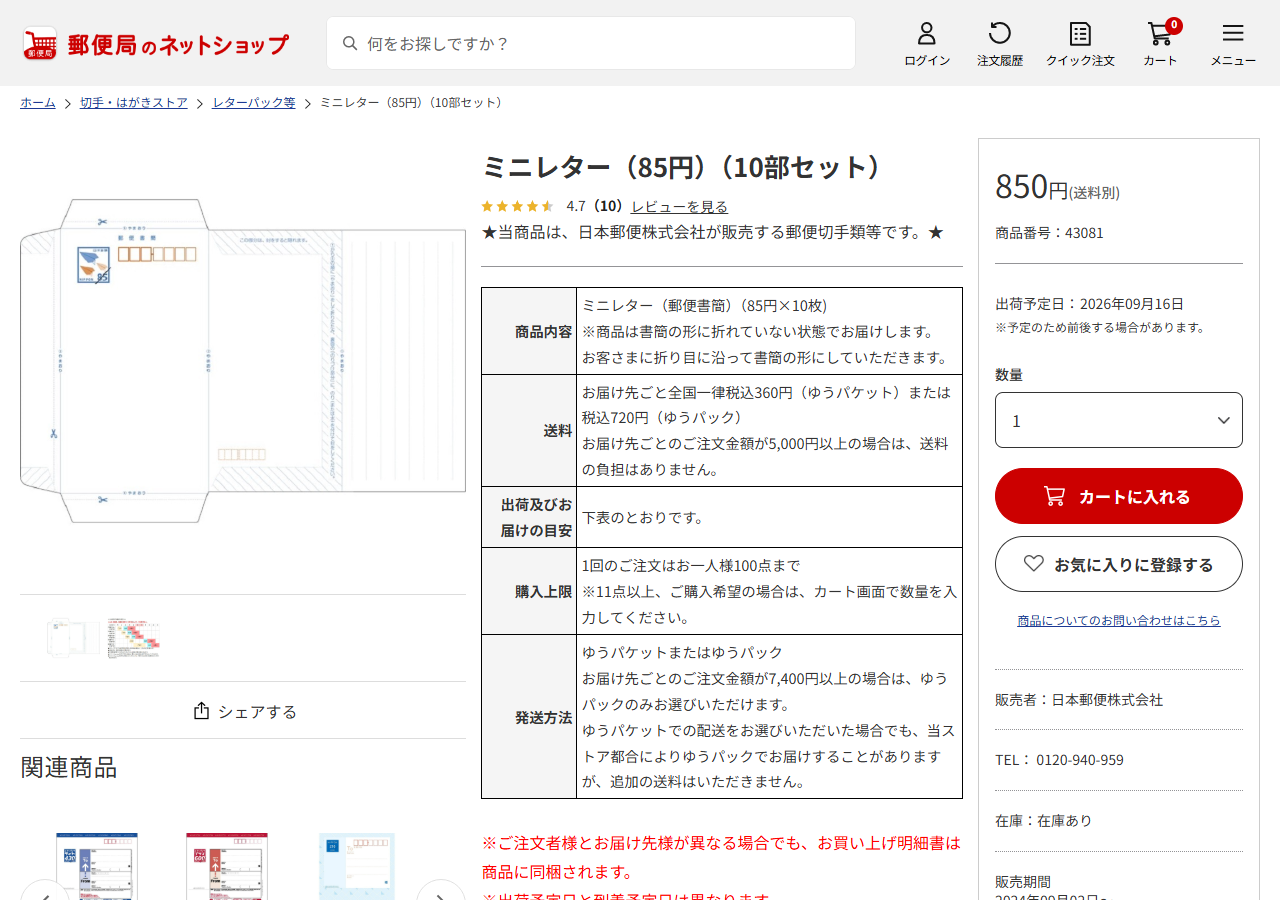The image size is (1280, 900).
Task: Click the search magnifier icon
Action: [350, 43]
